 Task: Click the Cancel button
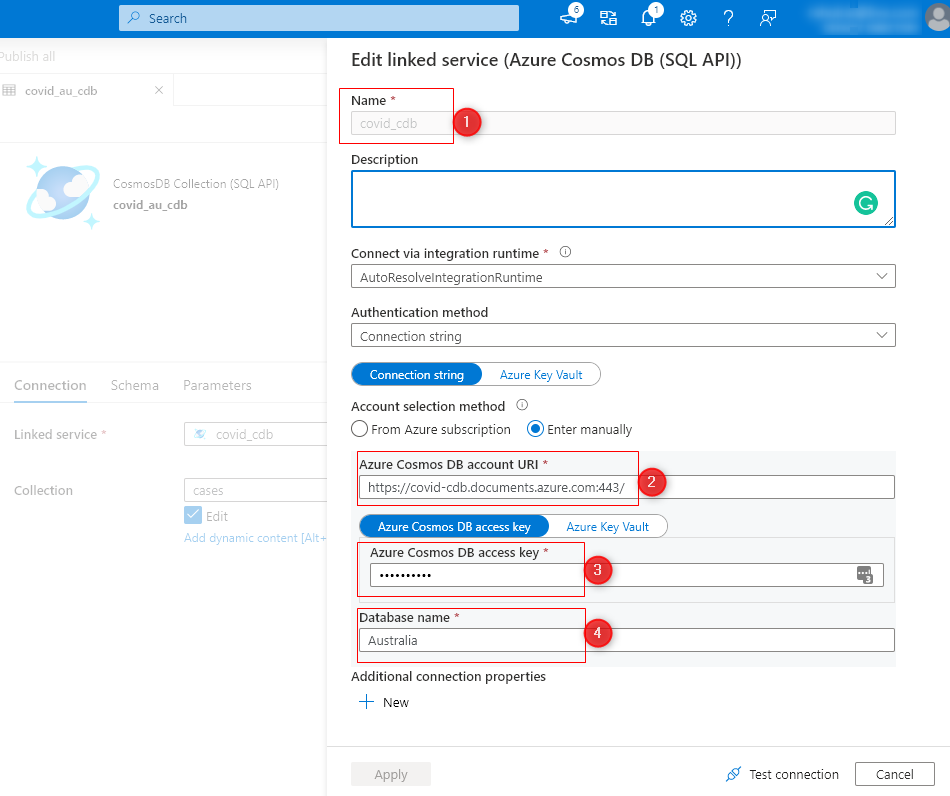[x=894, y=774]
